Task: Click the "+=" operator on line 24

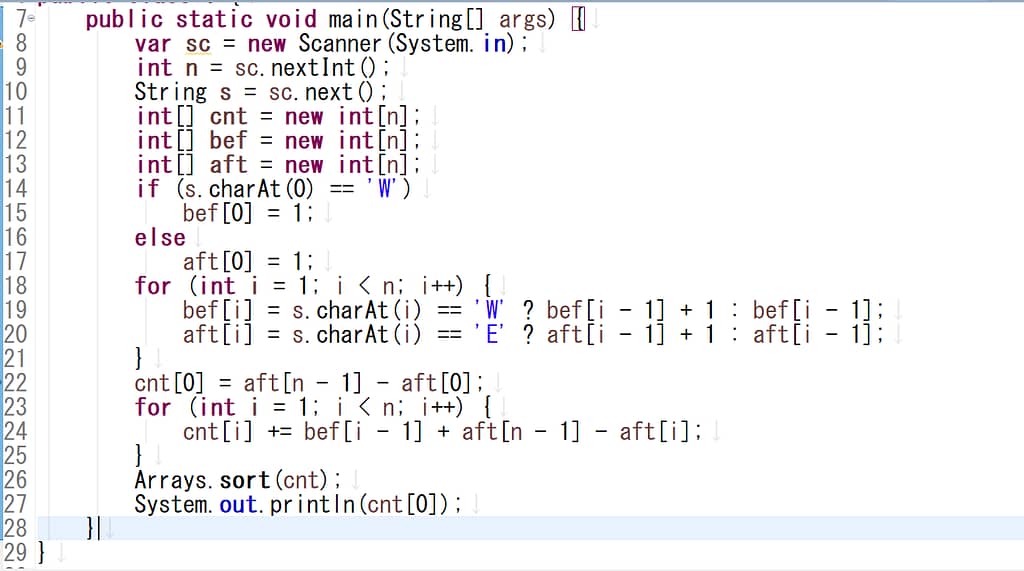Action: tap(280, 432)
